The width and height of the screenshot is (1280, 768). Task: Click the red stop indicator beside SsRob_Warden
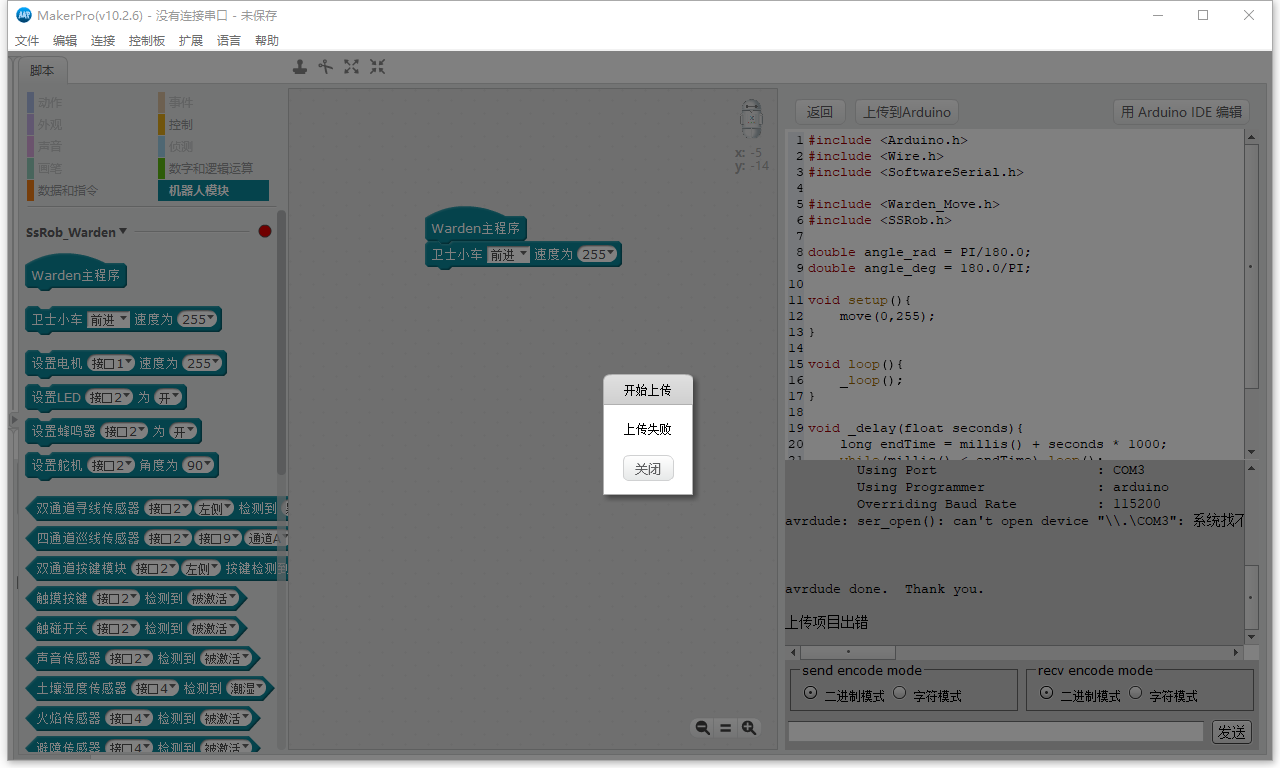[x=263, y=230]
